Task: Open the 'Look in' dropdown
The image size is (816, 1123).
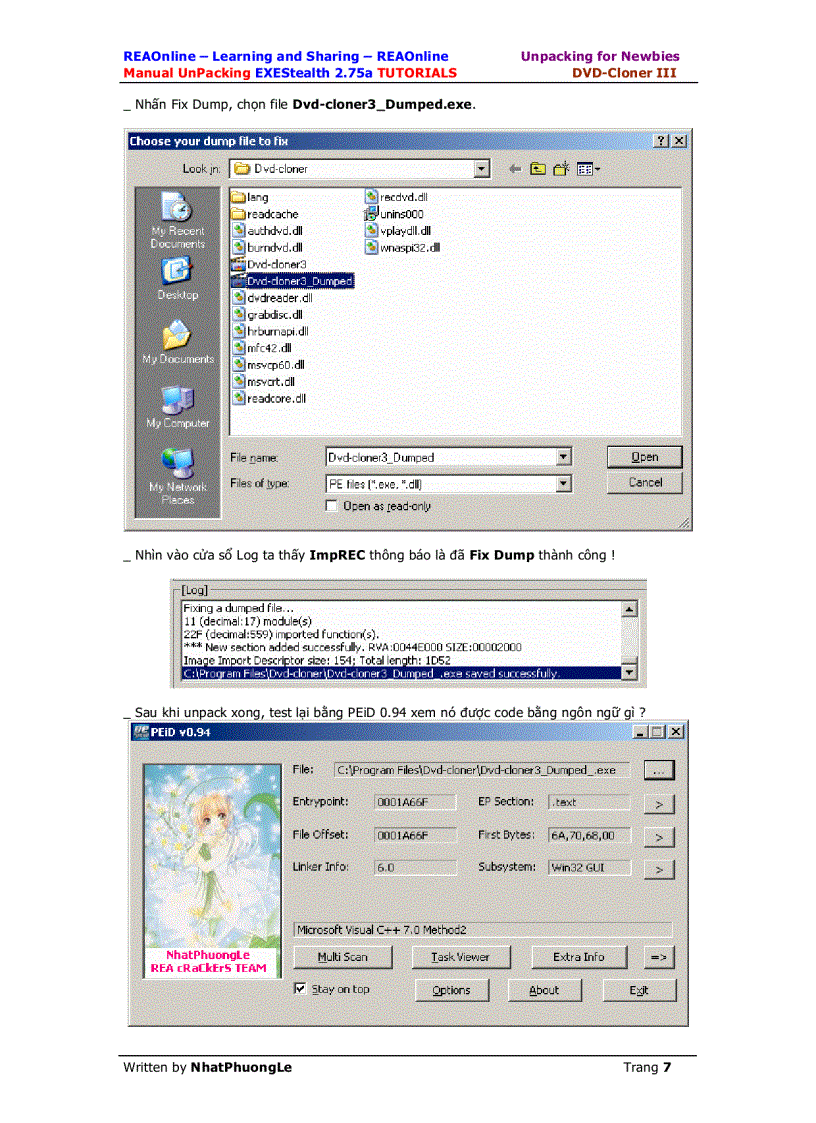Action: click(482, 168)
